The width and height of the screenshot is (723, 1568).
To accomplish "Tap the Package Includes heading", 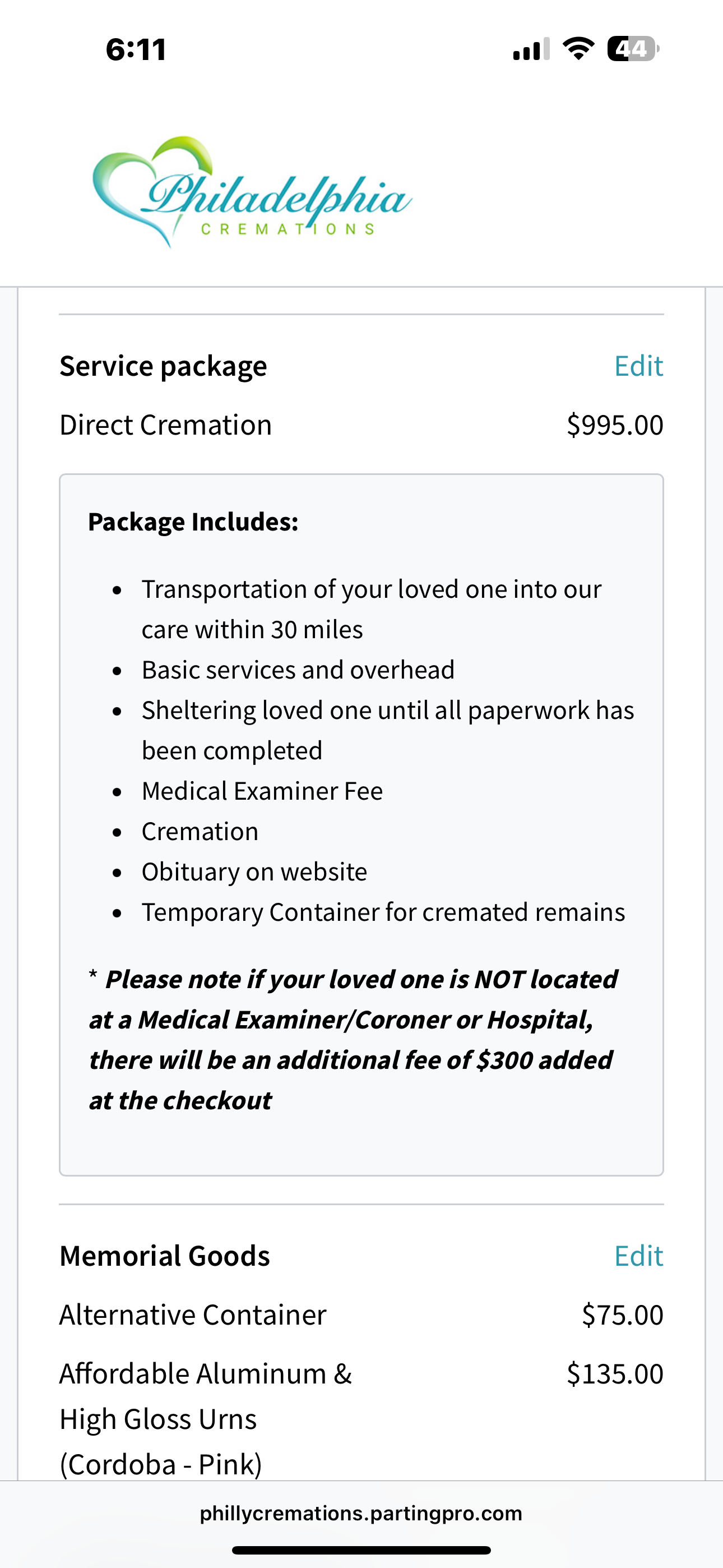I will (x=193, y=522).
